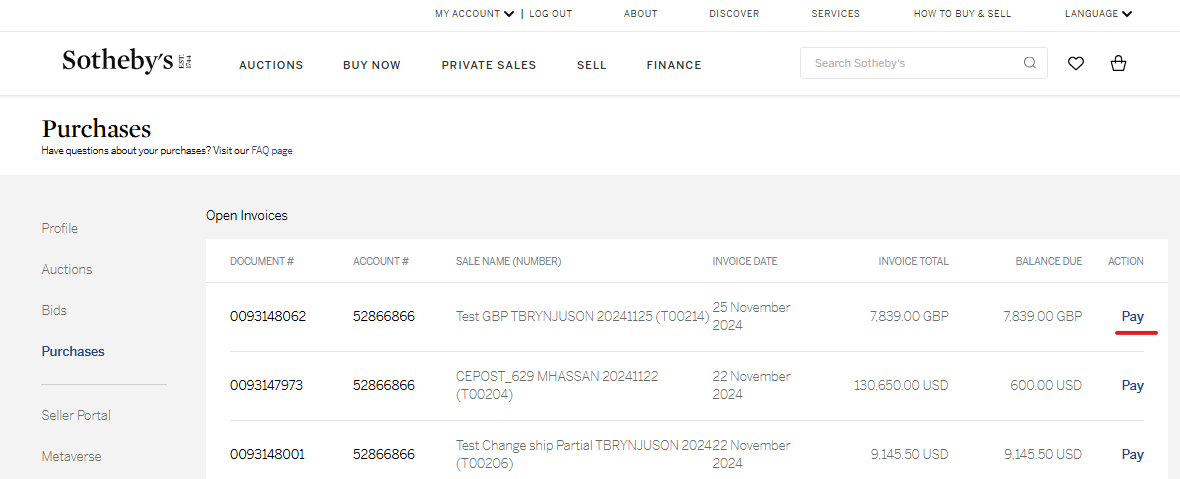Select Purchases in the sidebar

[73, 351]
